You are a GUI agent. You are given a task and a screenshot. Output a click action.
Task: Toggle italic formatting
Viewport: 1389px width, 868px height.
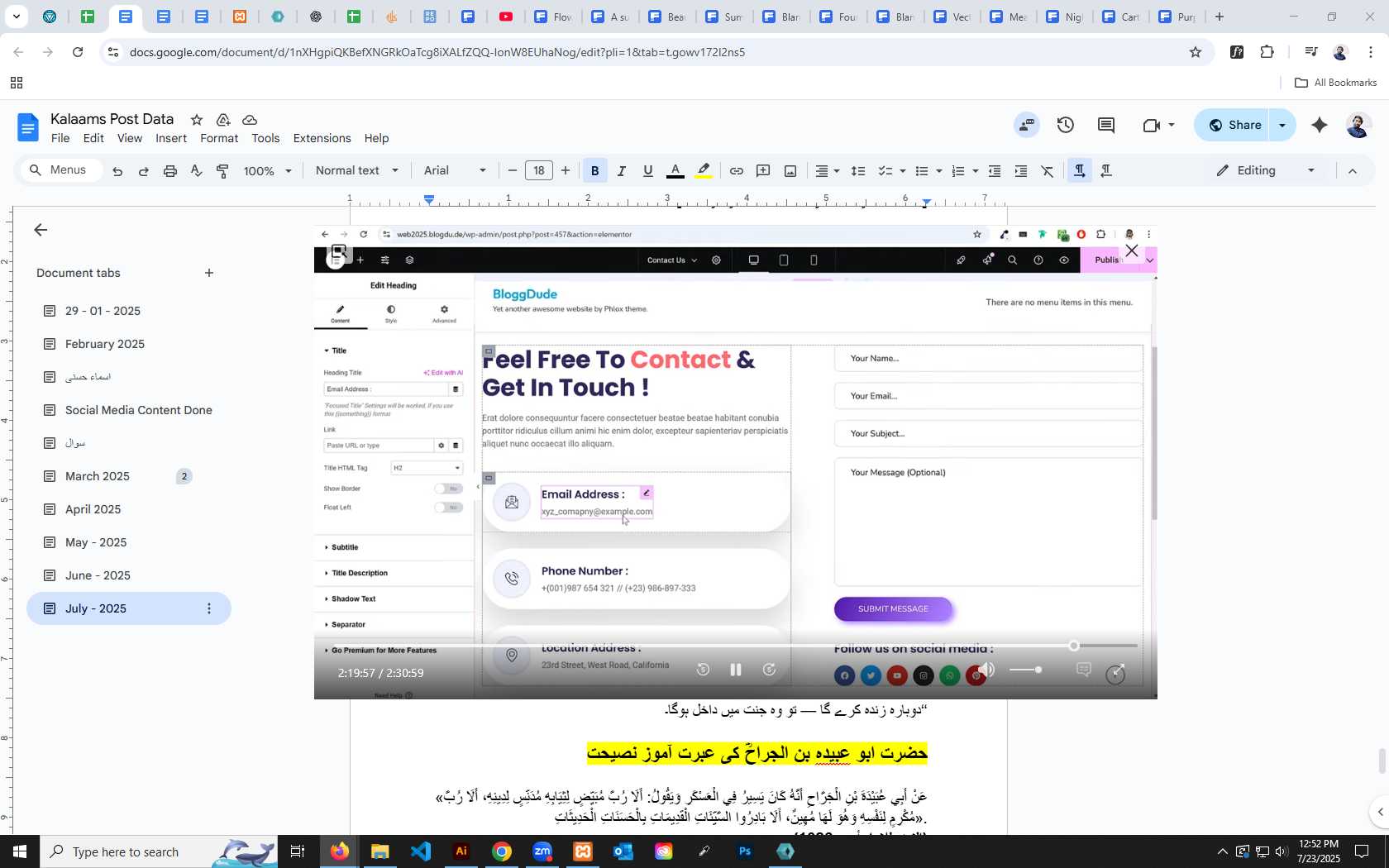click(x=622, y=171)
